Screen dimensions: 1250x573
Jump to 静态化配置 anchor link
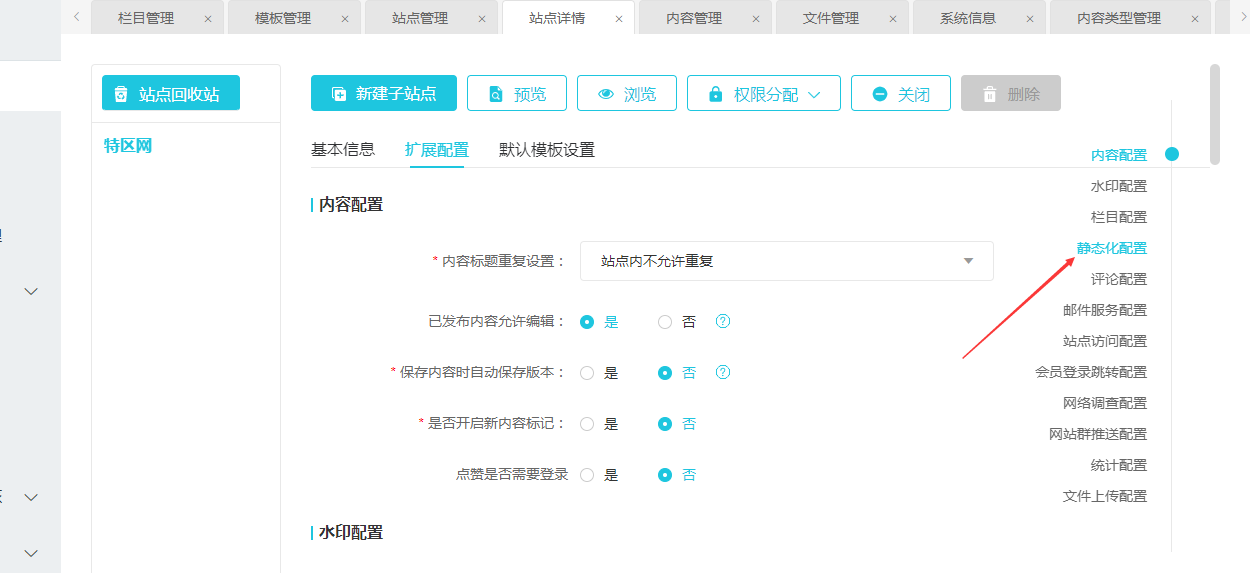click(x=1111, y=248)
